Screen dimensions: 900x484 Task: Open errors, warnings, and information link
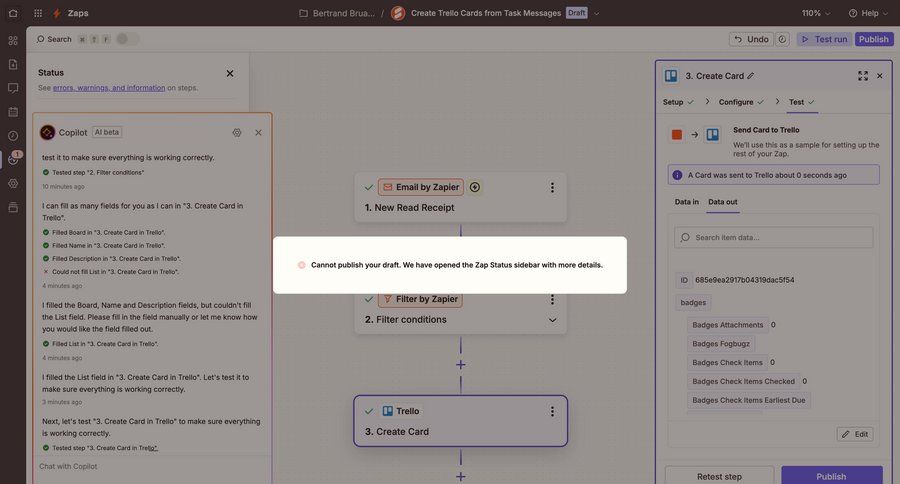pos(109,88)
